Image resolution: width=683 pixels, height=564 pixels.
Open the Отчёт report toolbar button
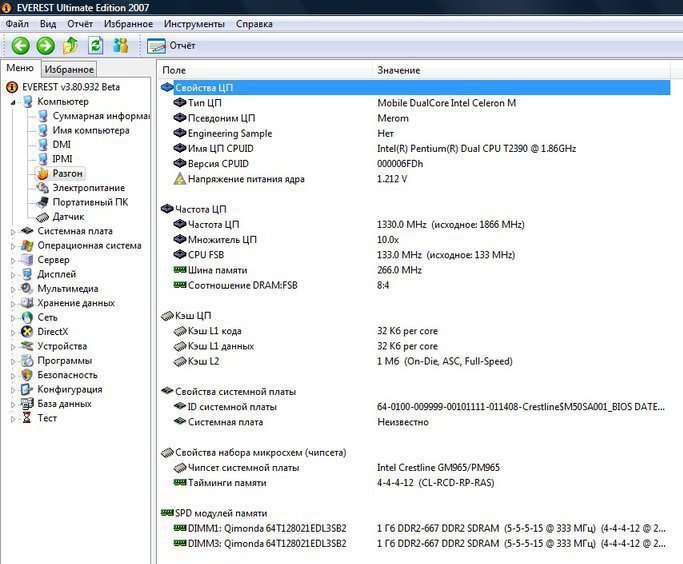[x=171, y=46]
